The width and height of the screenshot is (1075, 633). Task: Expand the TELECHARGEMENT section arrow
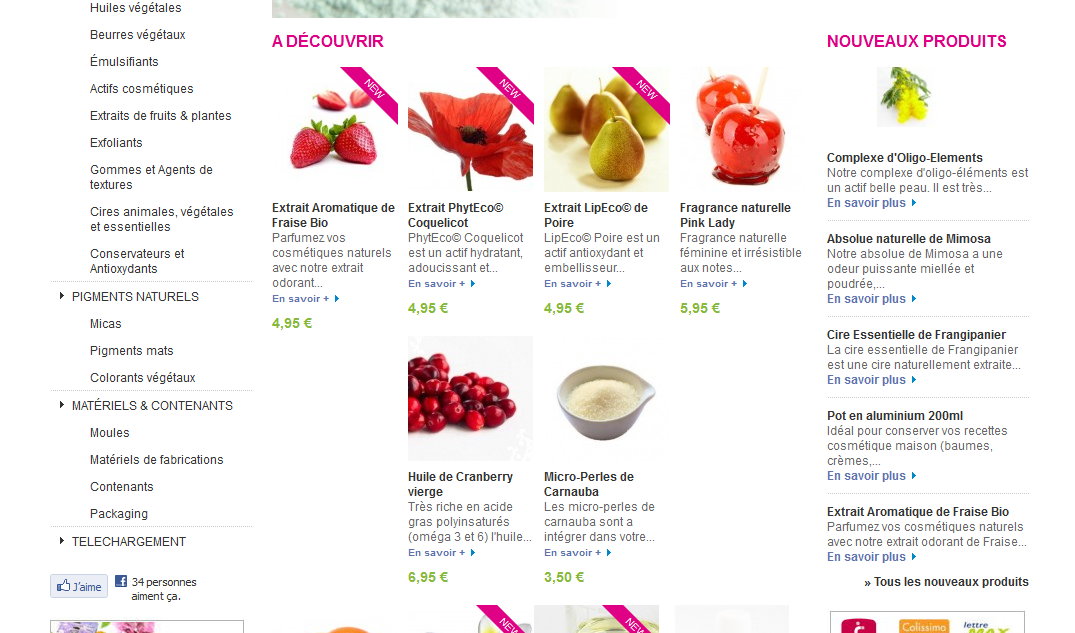coord(62,541)
